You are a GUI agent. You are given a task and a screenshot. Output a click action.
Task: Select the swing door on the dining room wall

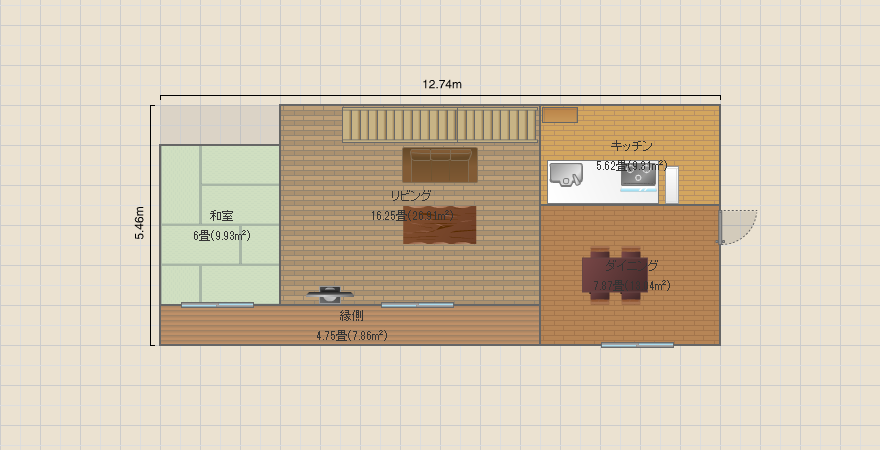coord(738,227)
